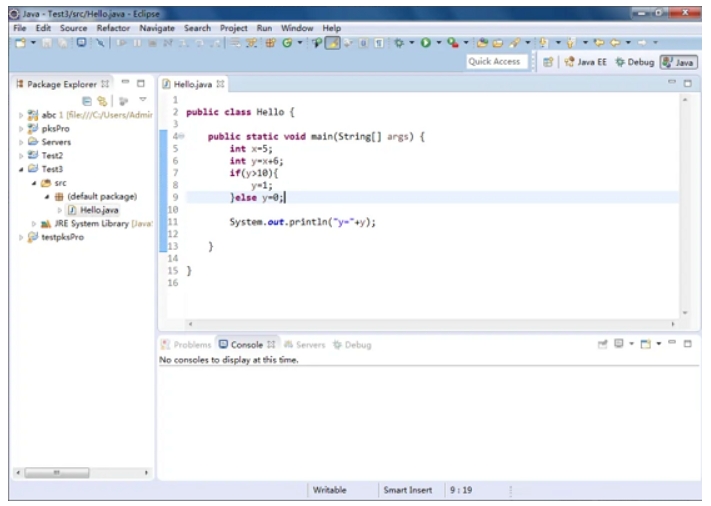
Task: Toggle the main method fold marker at line 4
Action: (181, 136)
